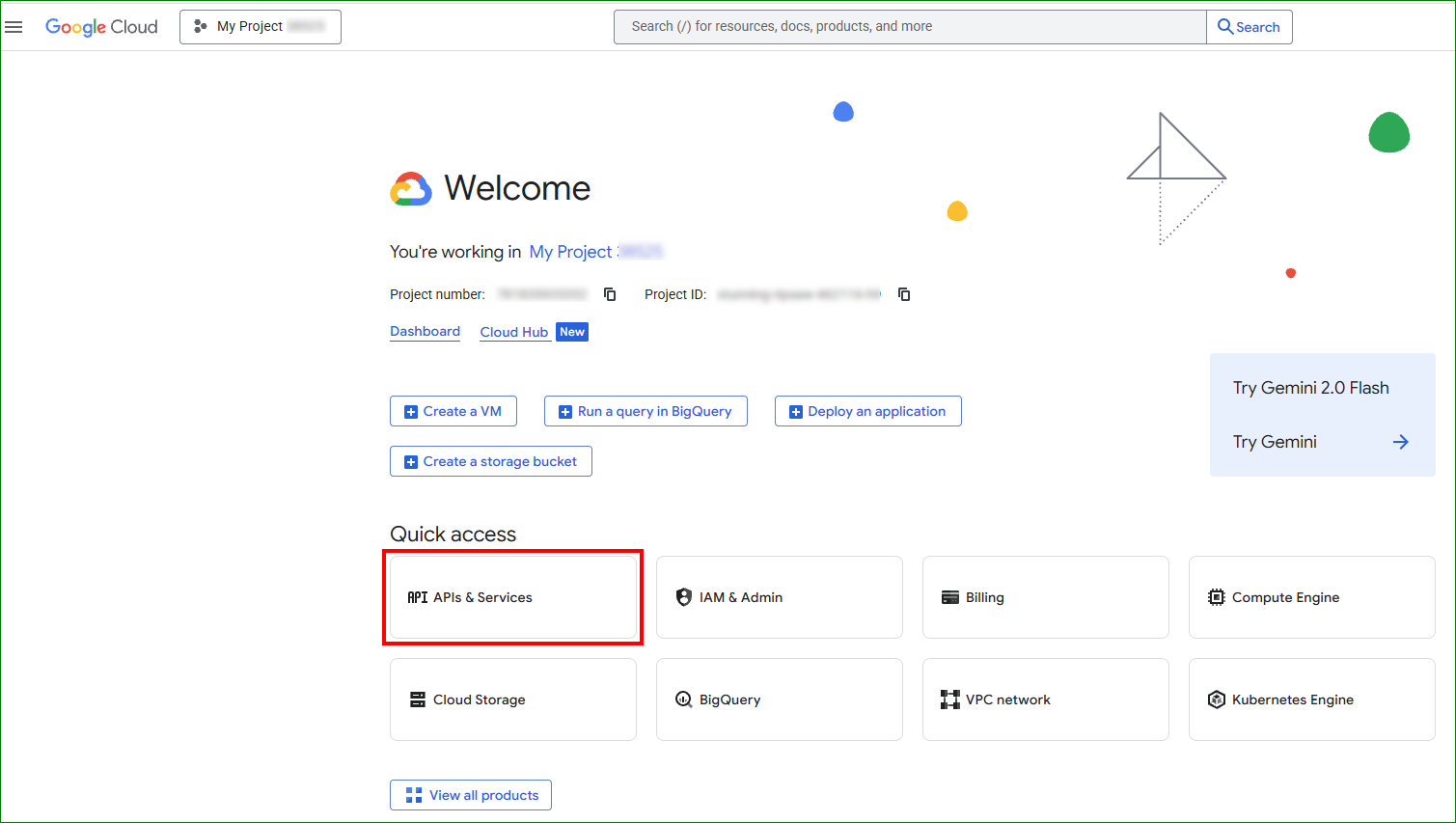The width and height of the screenshot is (1456, 823).
Task: Open the Dashboard link
Action: tap(425, 331)
